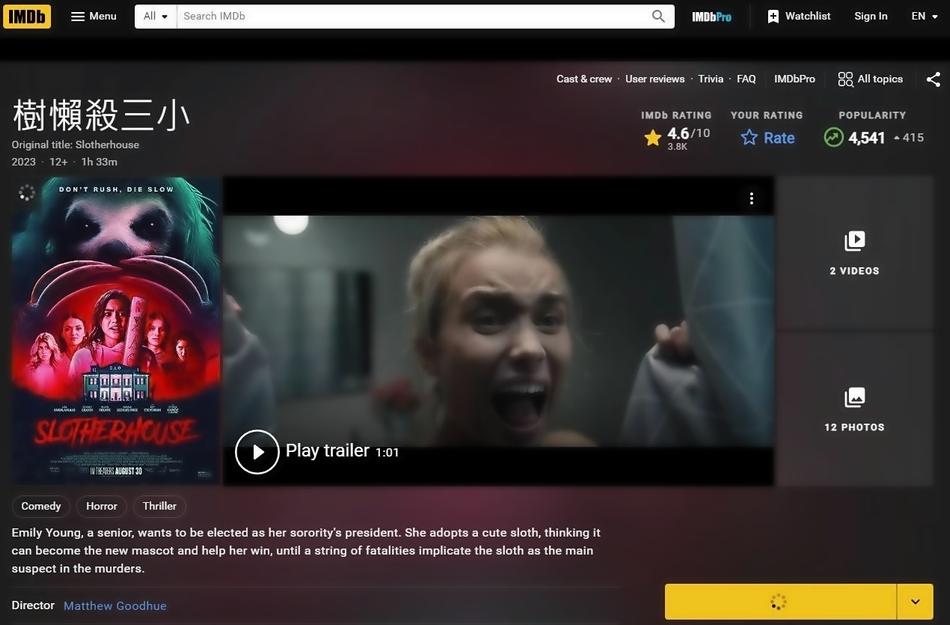The height and width of the screenshot is (625, 950).
Task: Click the 2023 release year link
Action: click(x=24, y=162)
